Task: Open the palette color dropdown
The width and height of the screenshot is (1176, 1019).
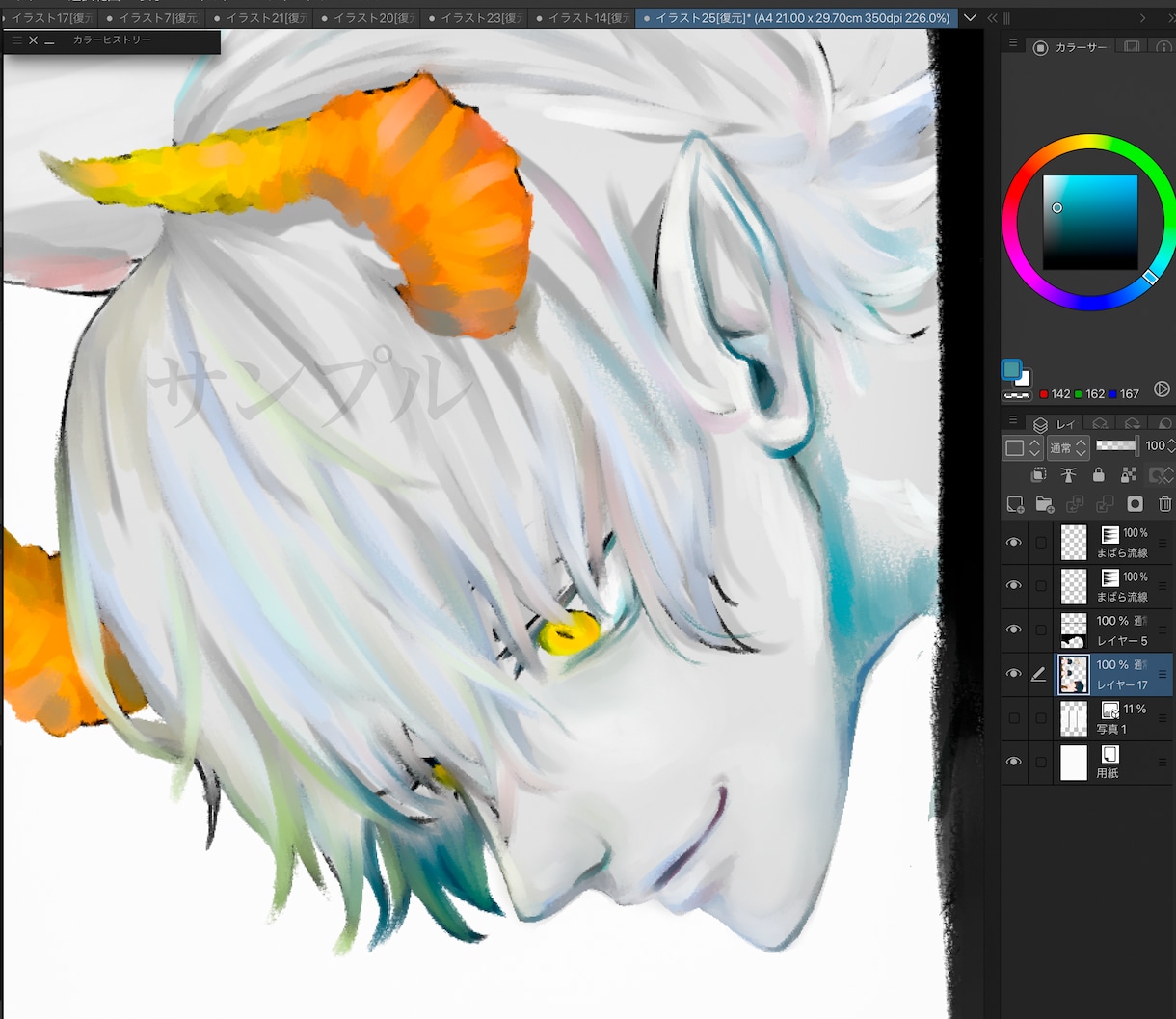Action: tap(1022, 447)
